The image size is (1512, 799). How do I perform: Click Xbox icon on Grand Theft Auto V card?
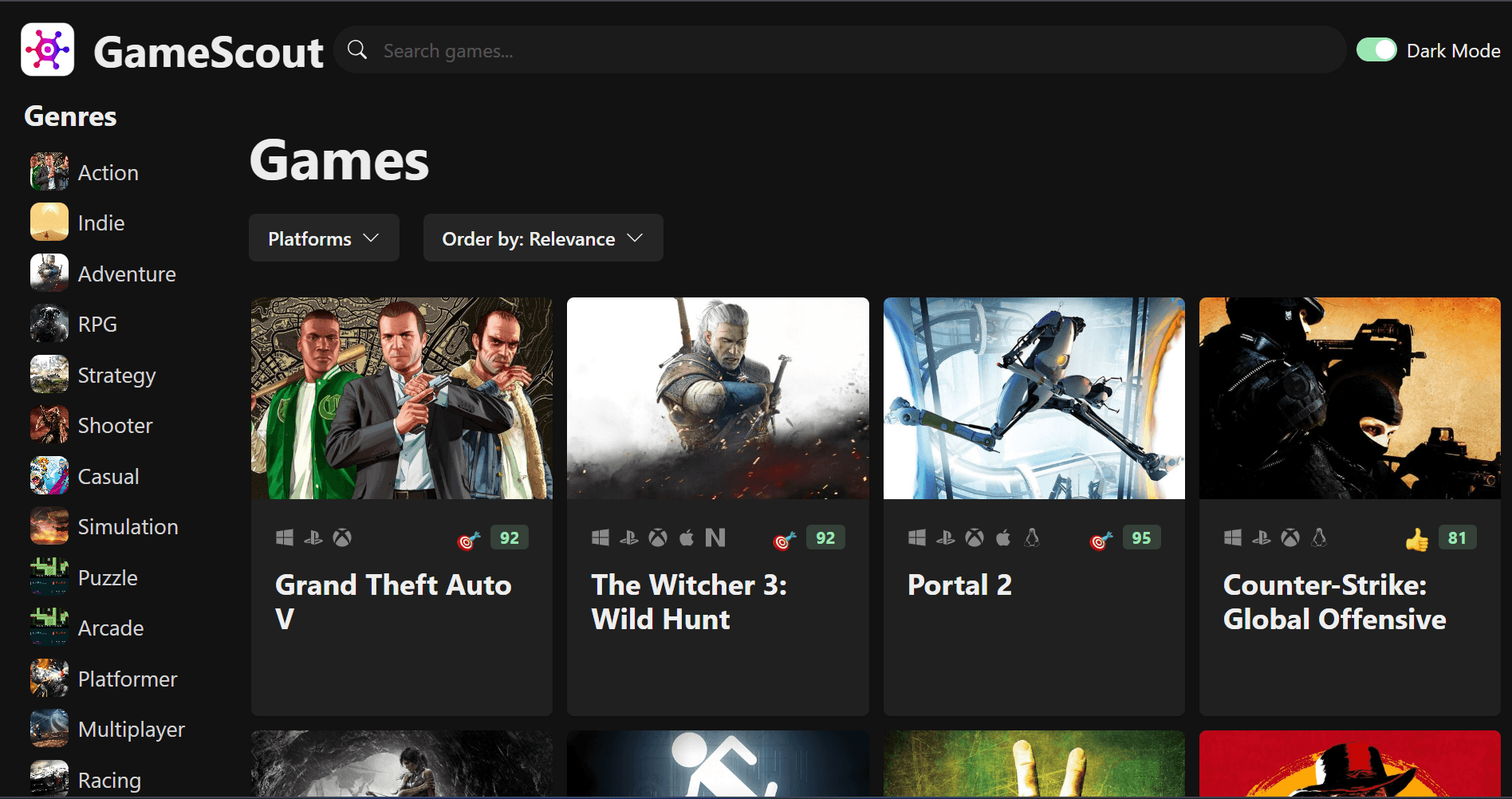tap(342, 538)
